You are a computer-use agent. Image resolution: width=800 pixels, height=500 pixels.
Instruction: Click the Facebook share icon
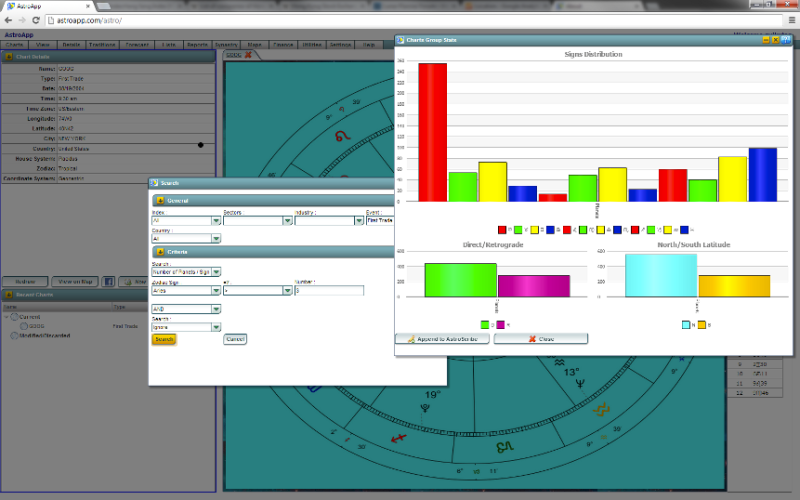(109, 282)
